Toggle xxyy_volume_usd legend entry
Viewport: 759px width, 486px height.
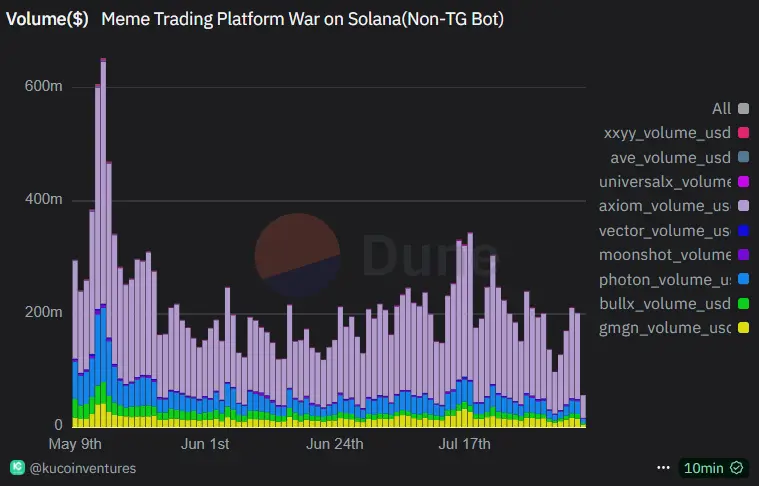click(x=676, y=133)
